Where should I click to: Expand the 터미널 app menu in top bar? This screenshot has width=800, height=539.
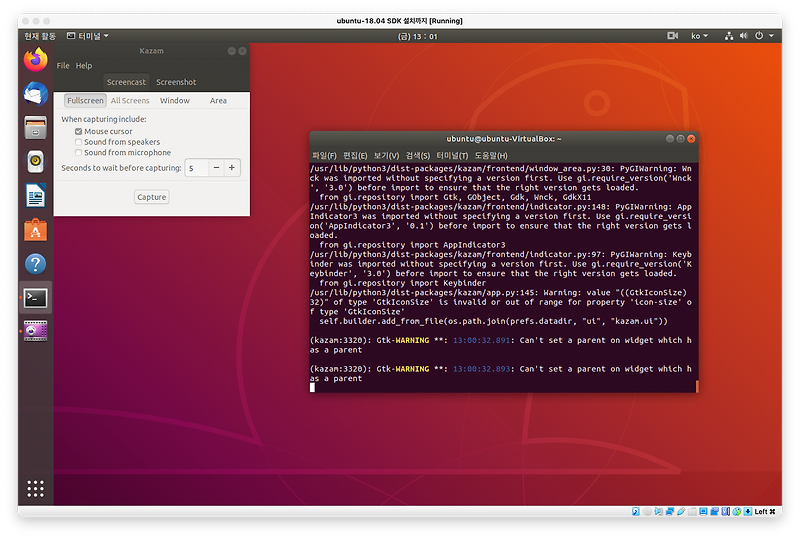[88, 36]
